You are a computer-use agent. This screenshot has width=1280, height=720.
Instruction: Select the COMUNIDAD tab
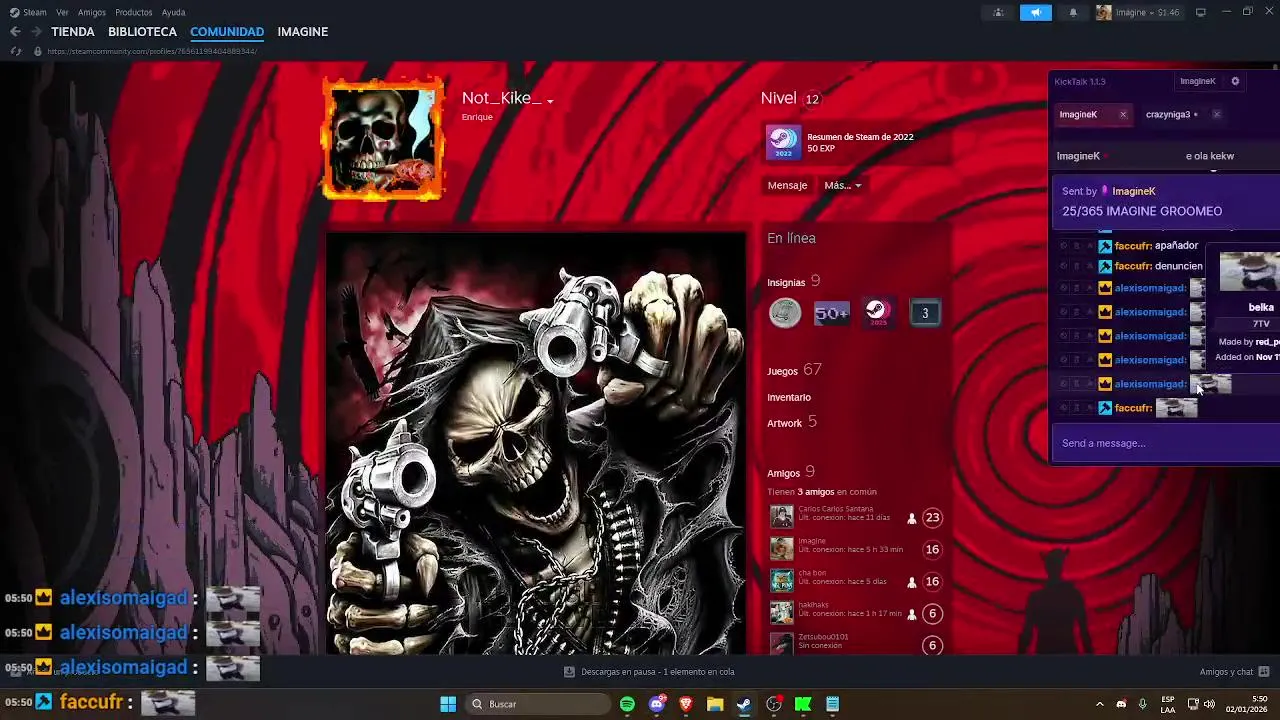227,32
